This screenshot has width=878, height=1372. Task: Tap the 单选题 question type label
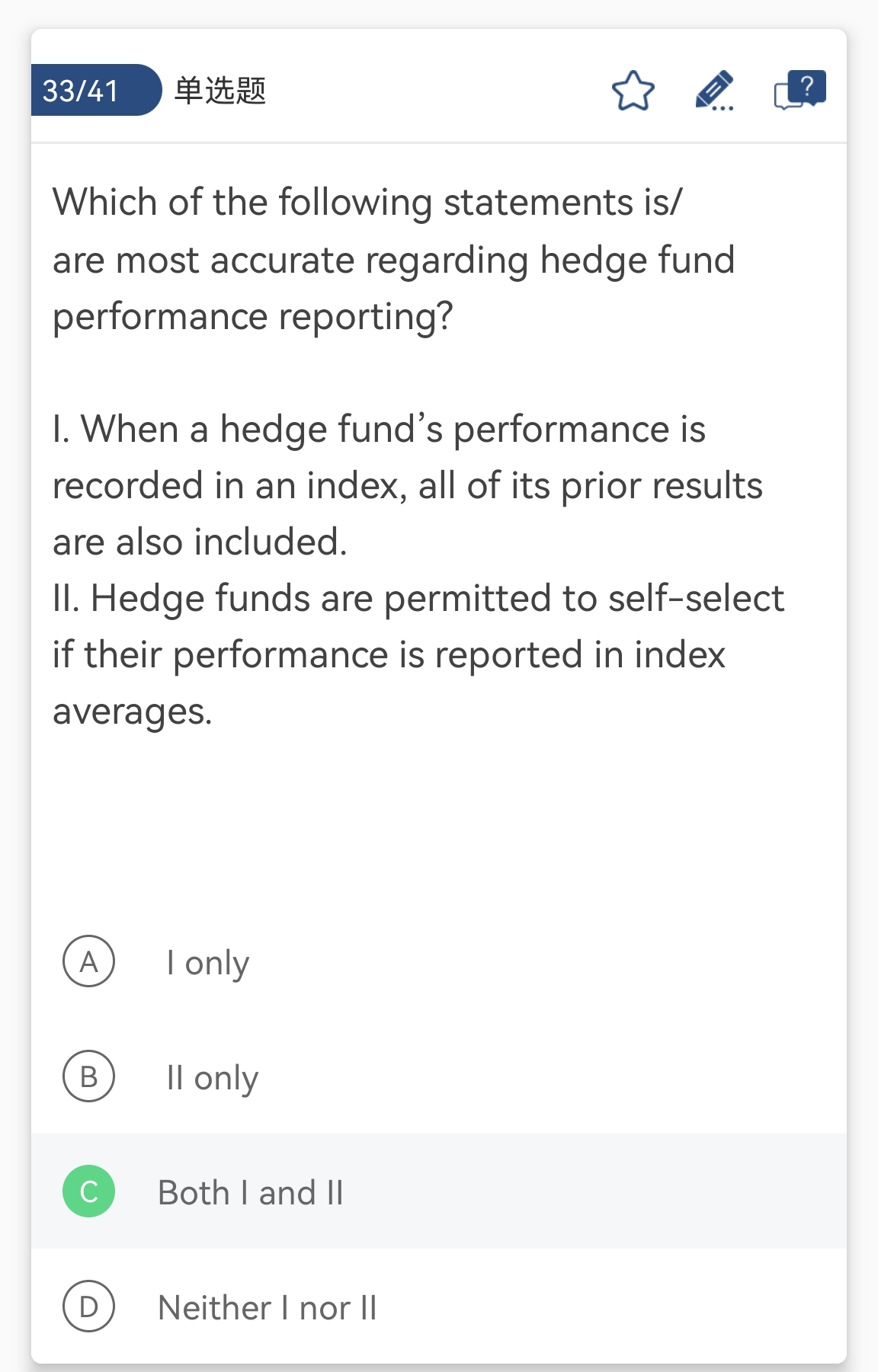[219, 91]
